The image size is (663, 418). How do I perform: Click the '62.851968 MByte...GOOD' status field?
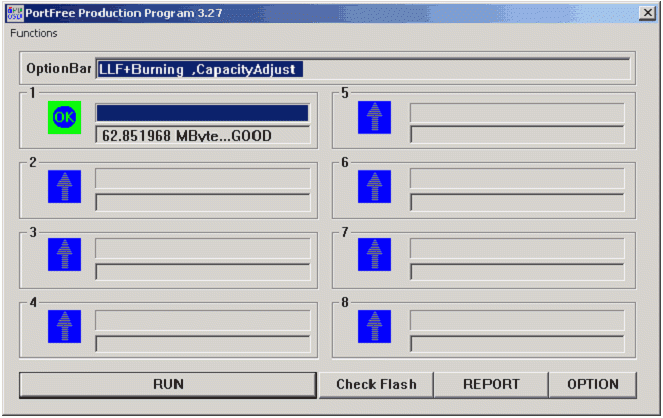click(203, 135)
